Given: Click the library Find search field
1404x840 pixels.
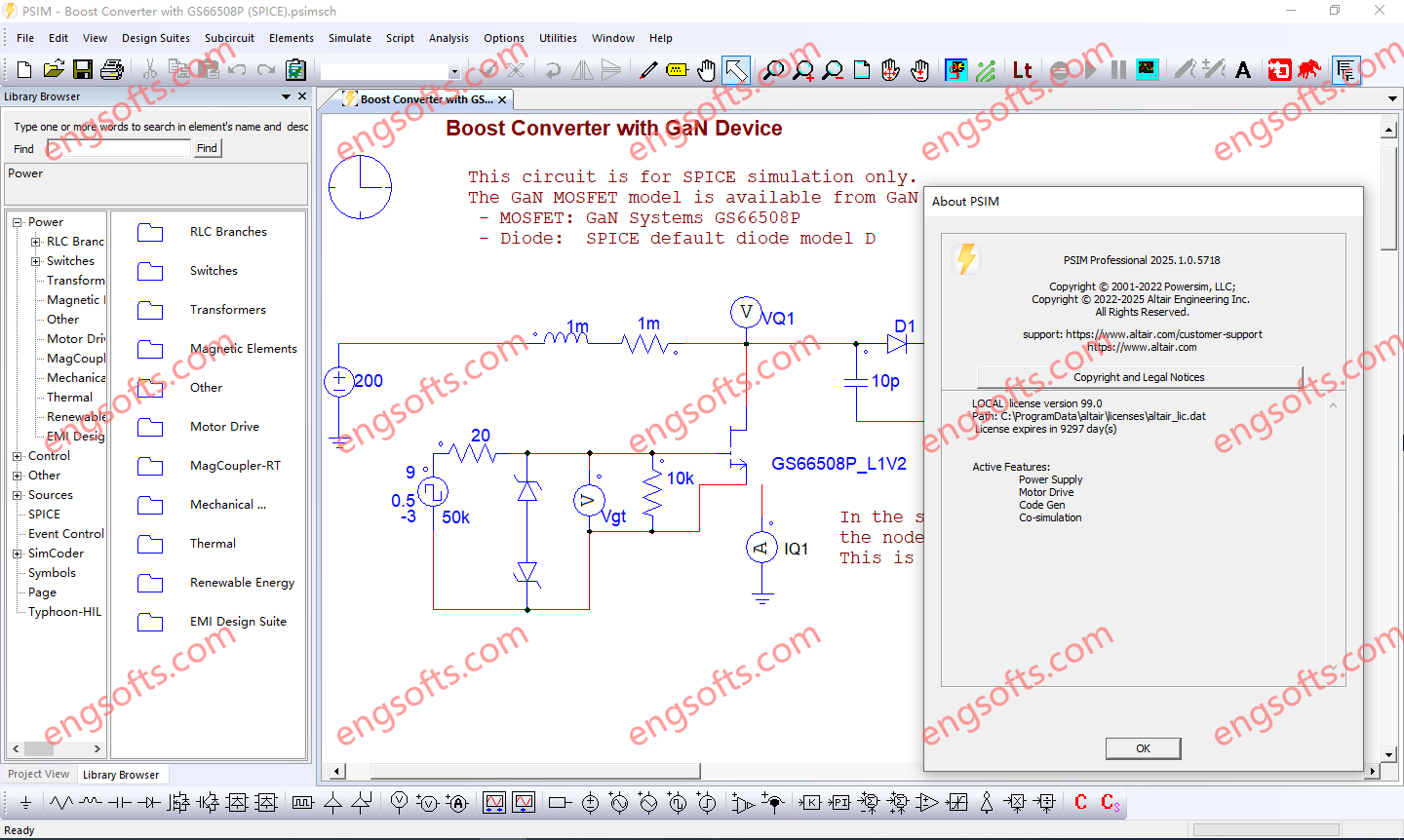Looking at the screenshot, I should 119,148.
